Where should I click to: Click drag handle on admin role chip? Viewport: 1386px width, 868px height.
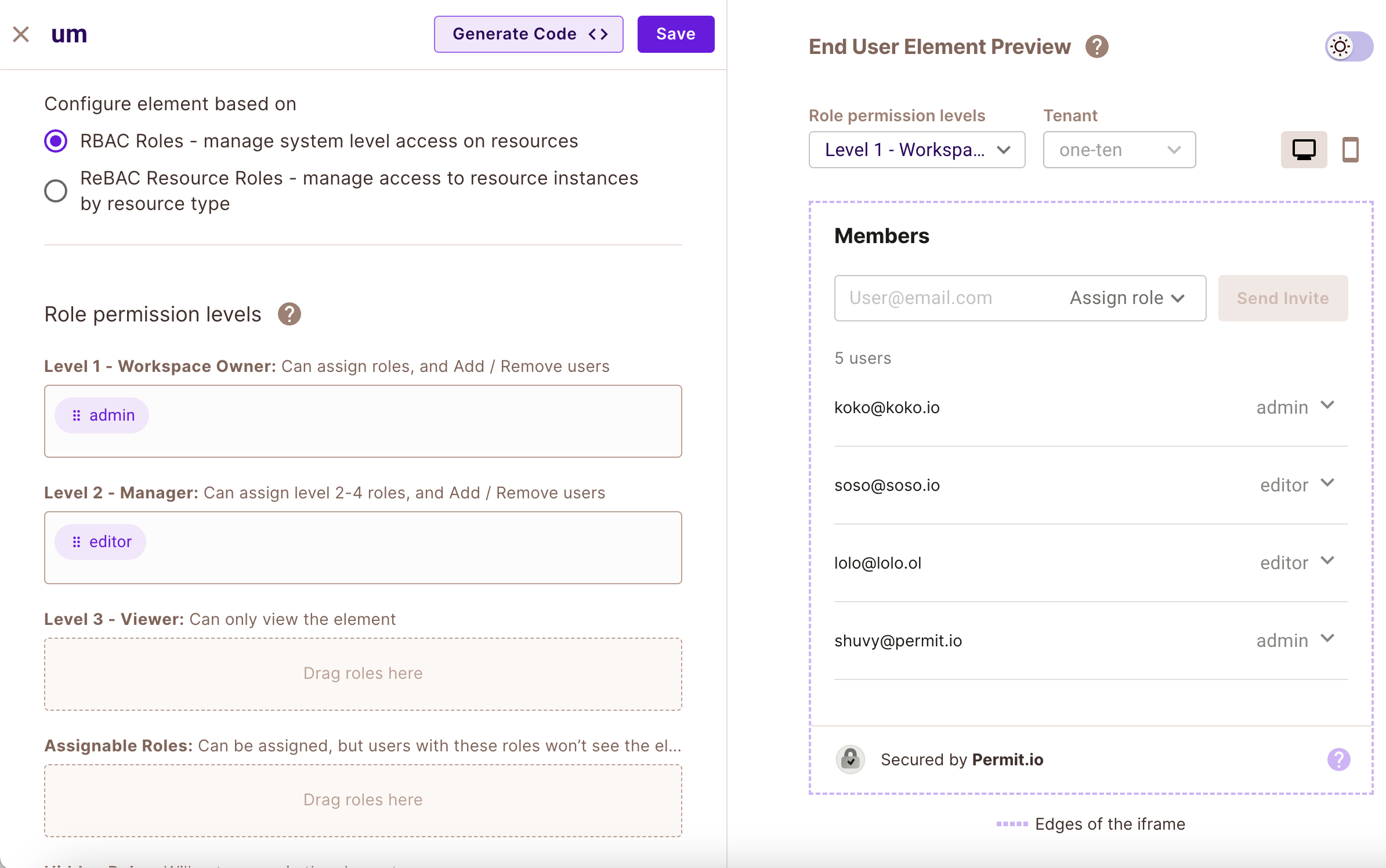pyautogui.click(x=77, y=415)
